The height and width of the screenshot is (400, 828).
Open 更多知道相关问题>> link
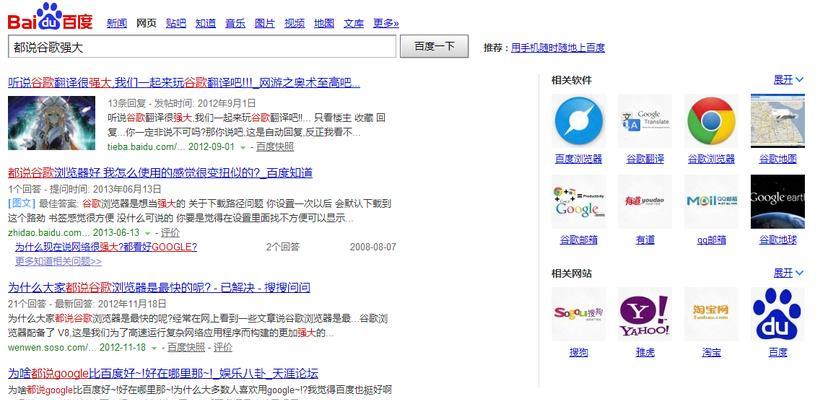58,261
